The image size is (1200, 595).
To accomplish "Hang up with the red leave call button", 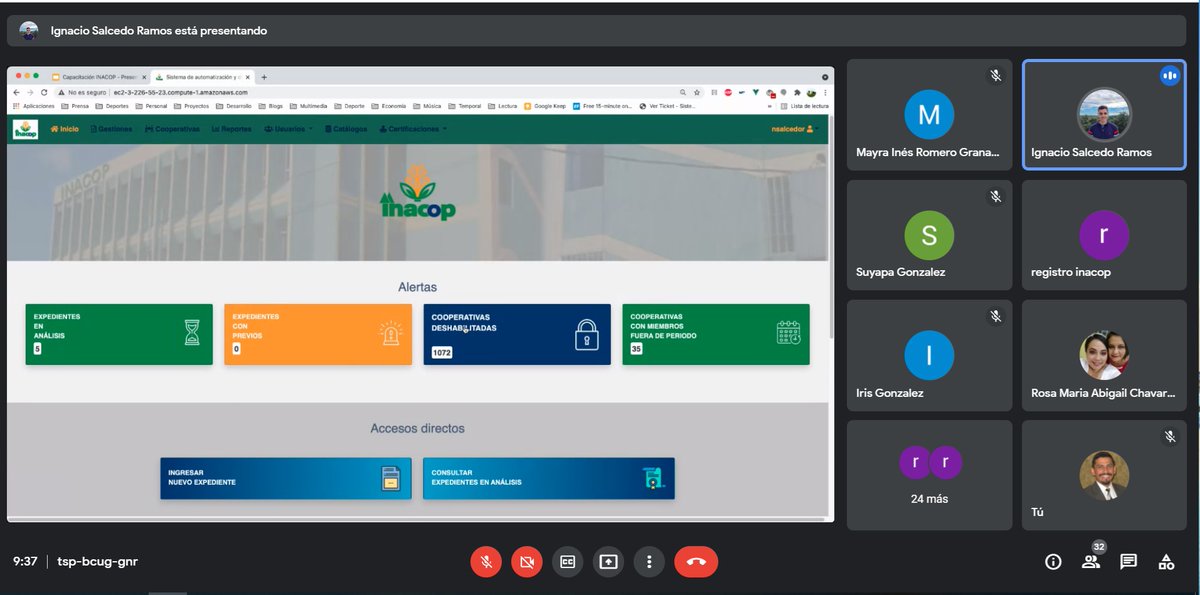I will click(696, 562).
